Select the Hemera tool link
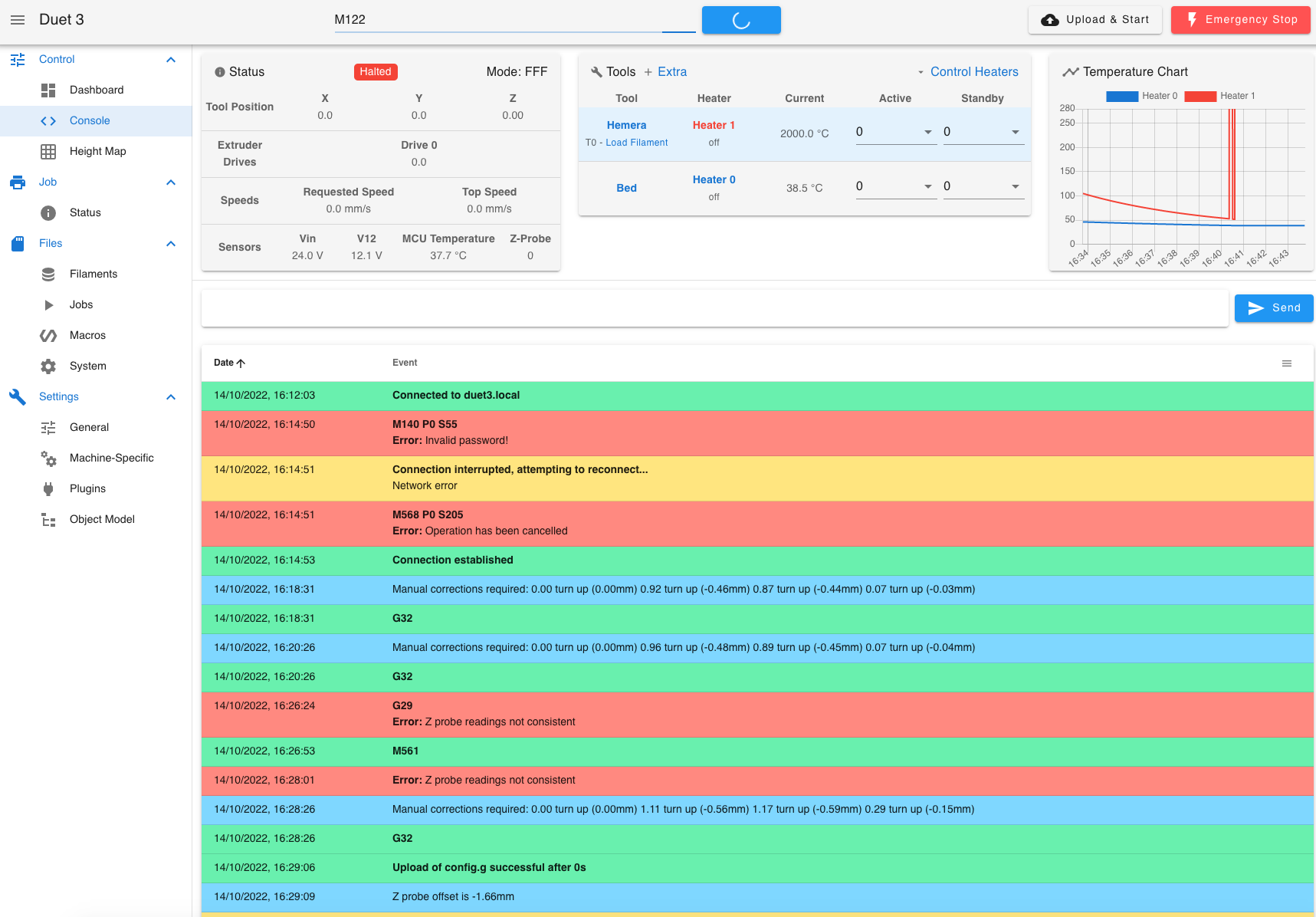Image resolution: width=1316 pixels, height=917 pixels. click(x=626, y=125)
